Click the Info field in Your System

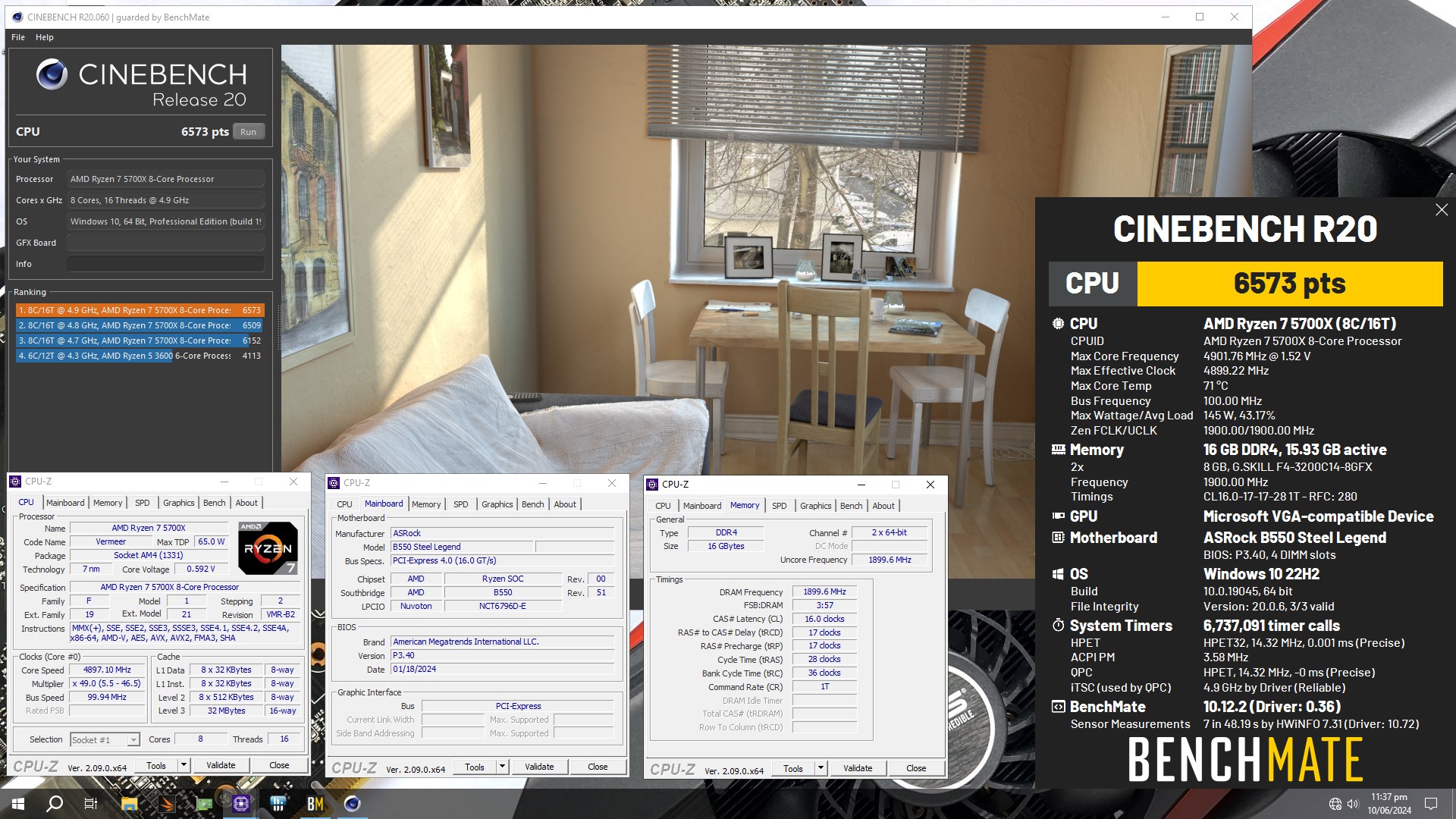165,264
